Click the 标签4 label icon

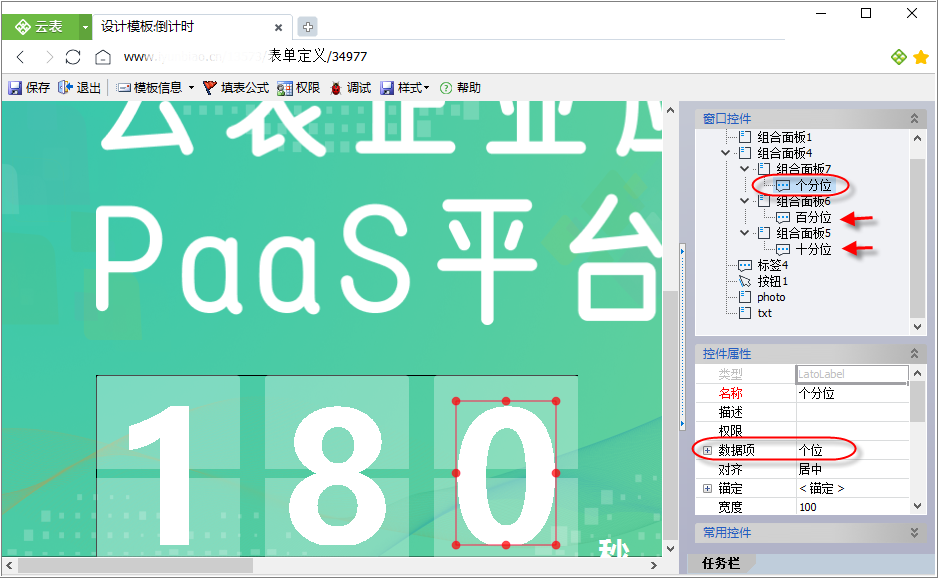pos(745,265)
